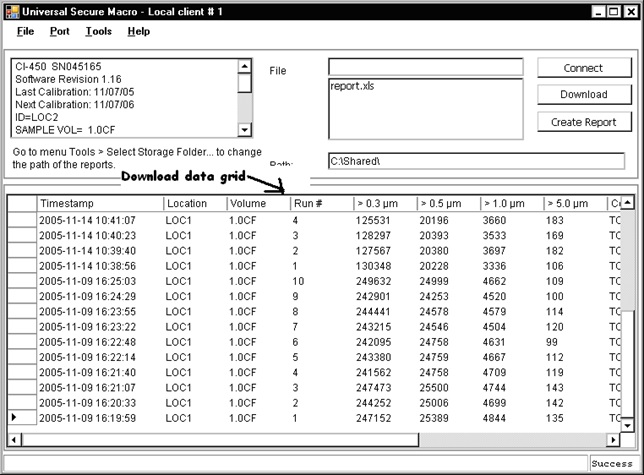Click the 25006 cell in the grid
This screenshot has height=475, width=644.
click(434, 403)
